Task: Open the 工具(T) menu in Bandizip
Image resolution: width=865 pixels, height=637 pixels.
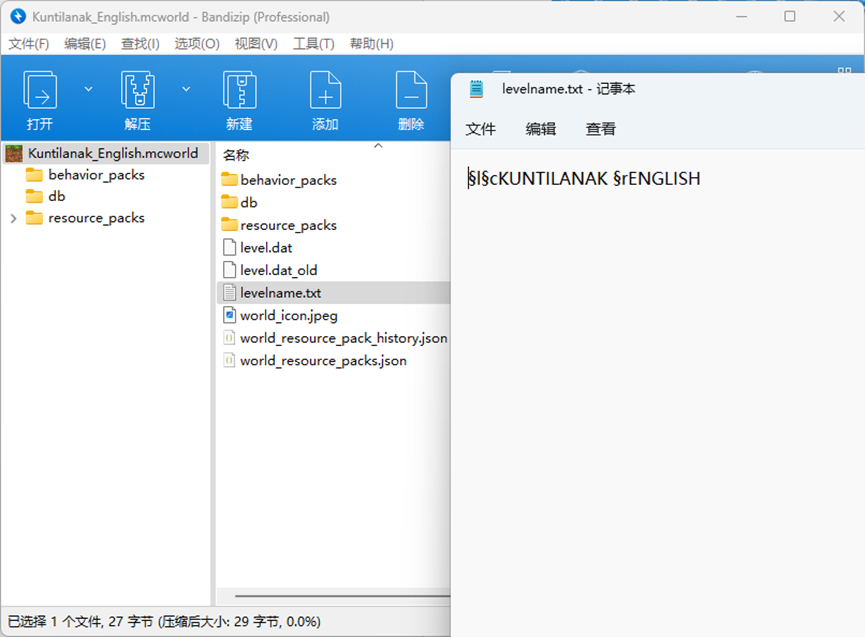Action: 313,44
